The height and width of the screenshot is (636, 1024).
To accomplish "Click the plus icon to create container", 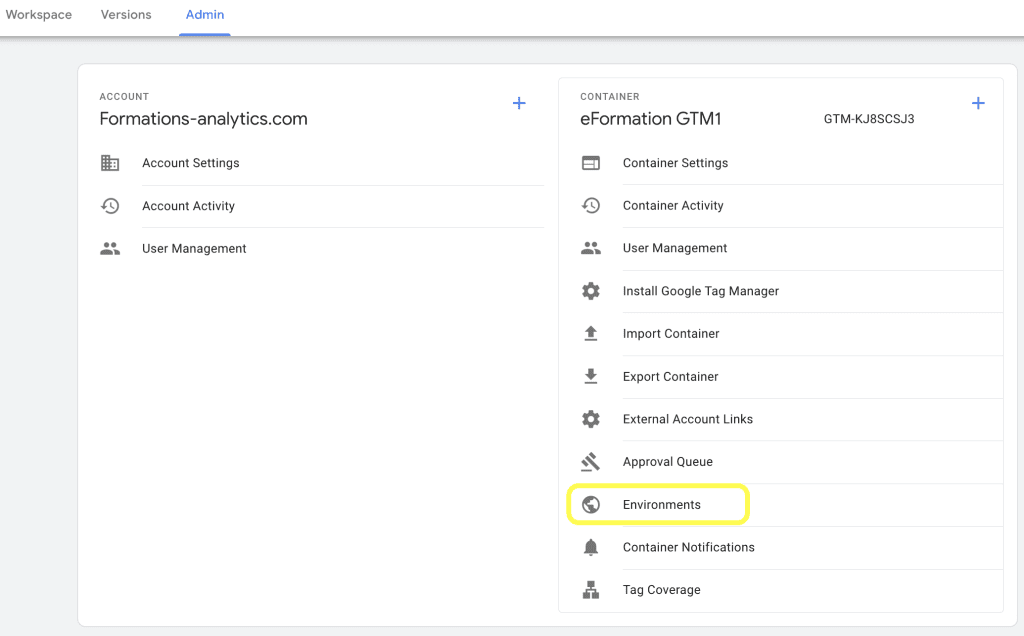I will point(978,103).
